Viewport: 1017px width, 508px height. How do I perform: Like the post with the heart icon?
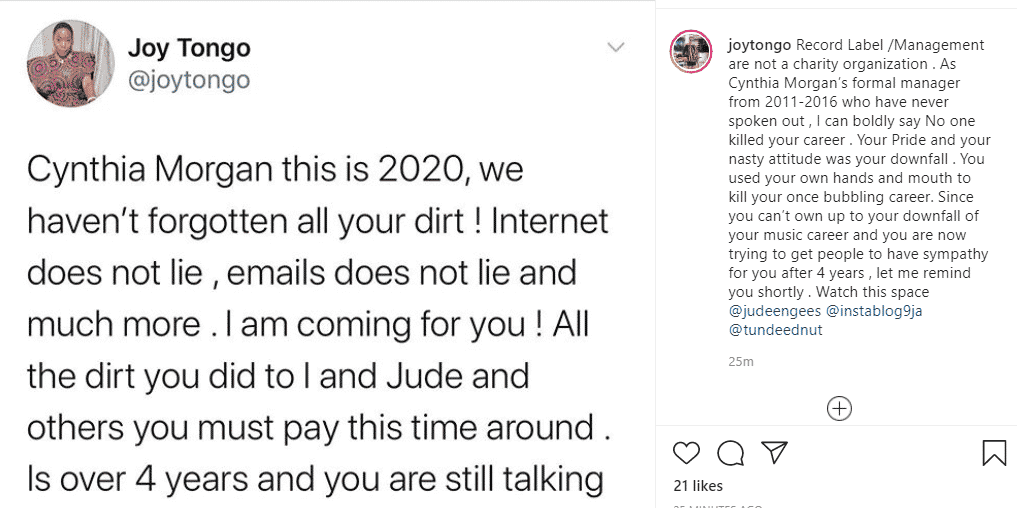[686, 453]
